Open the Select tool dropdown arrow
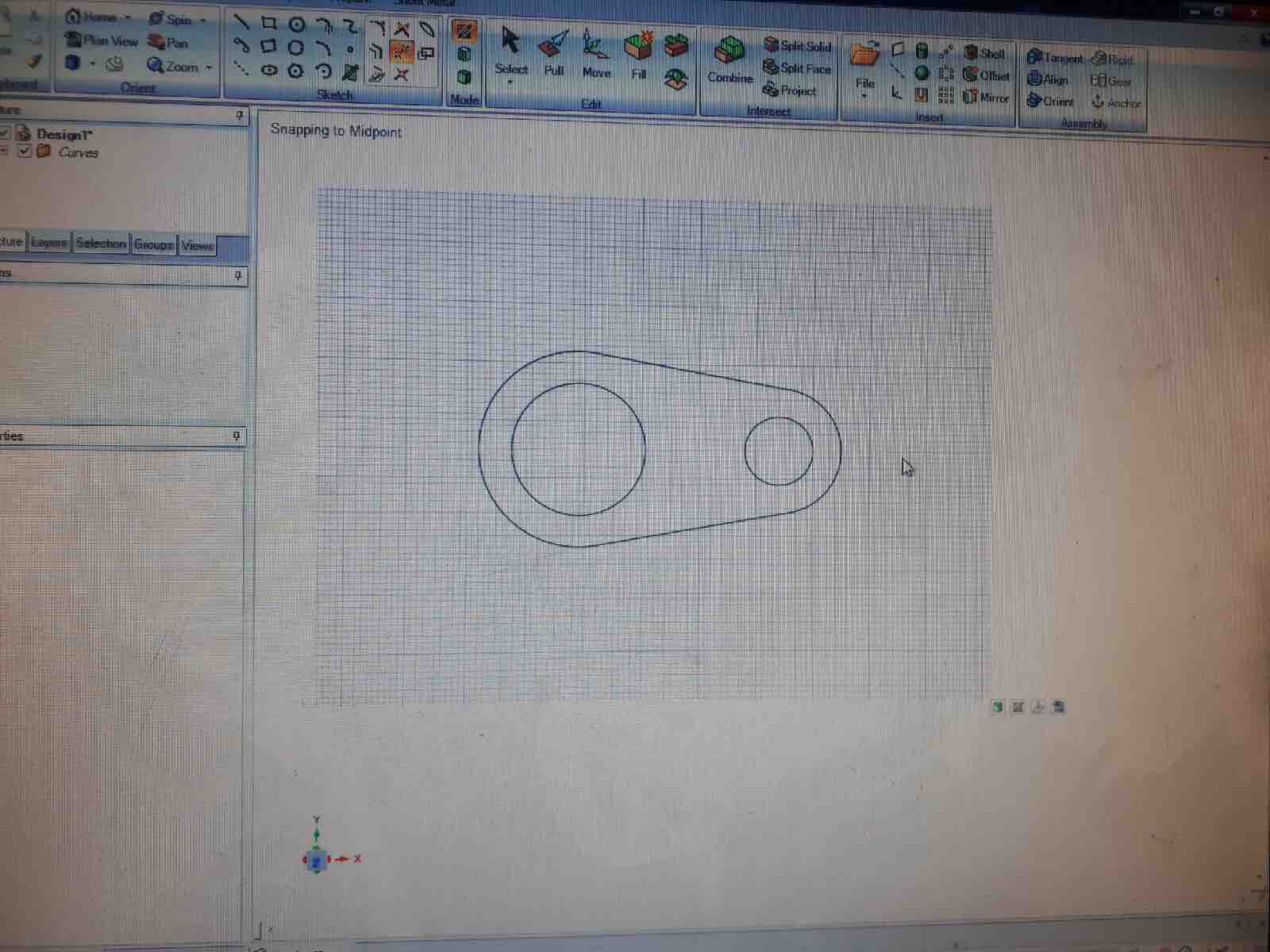The image size is (1270, 952). [510, 83]
